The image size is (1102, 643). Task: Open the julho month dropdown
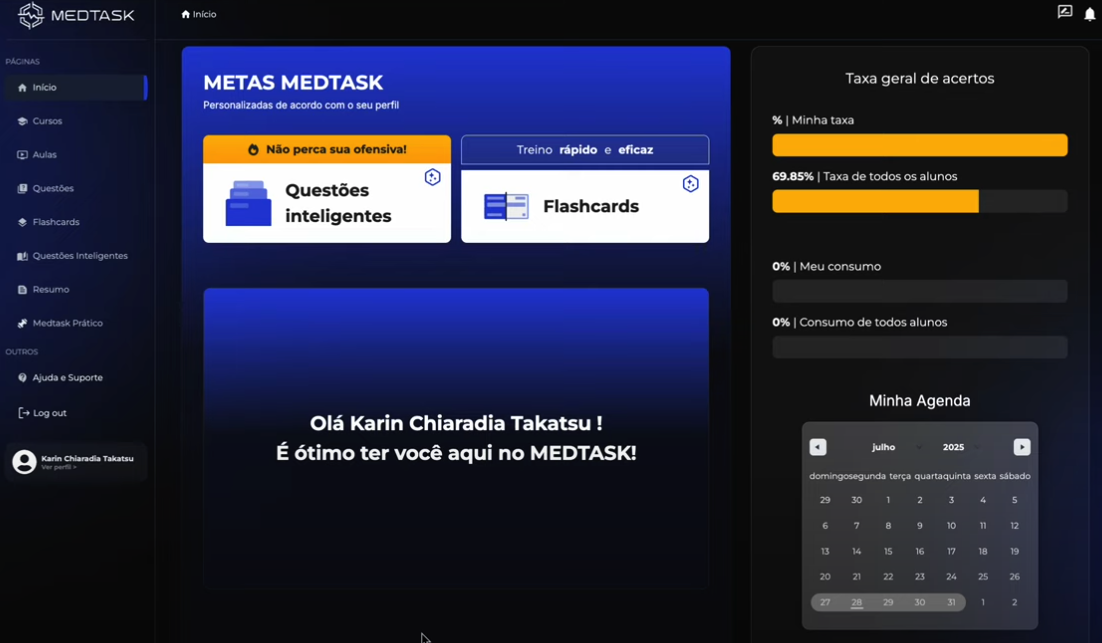896,448
